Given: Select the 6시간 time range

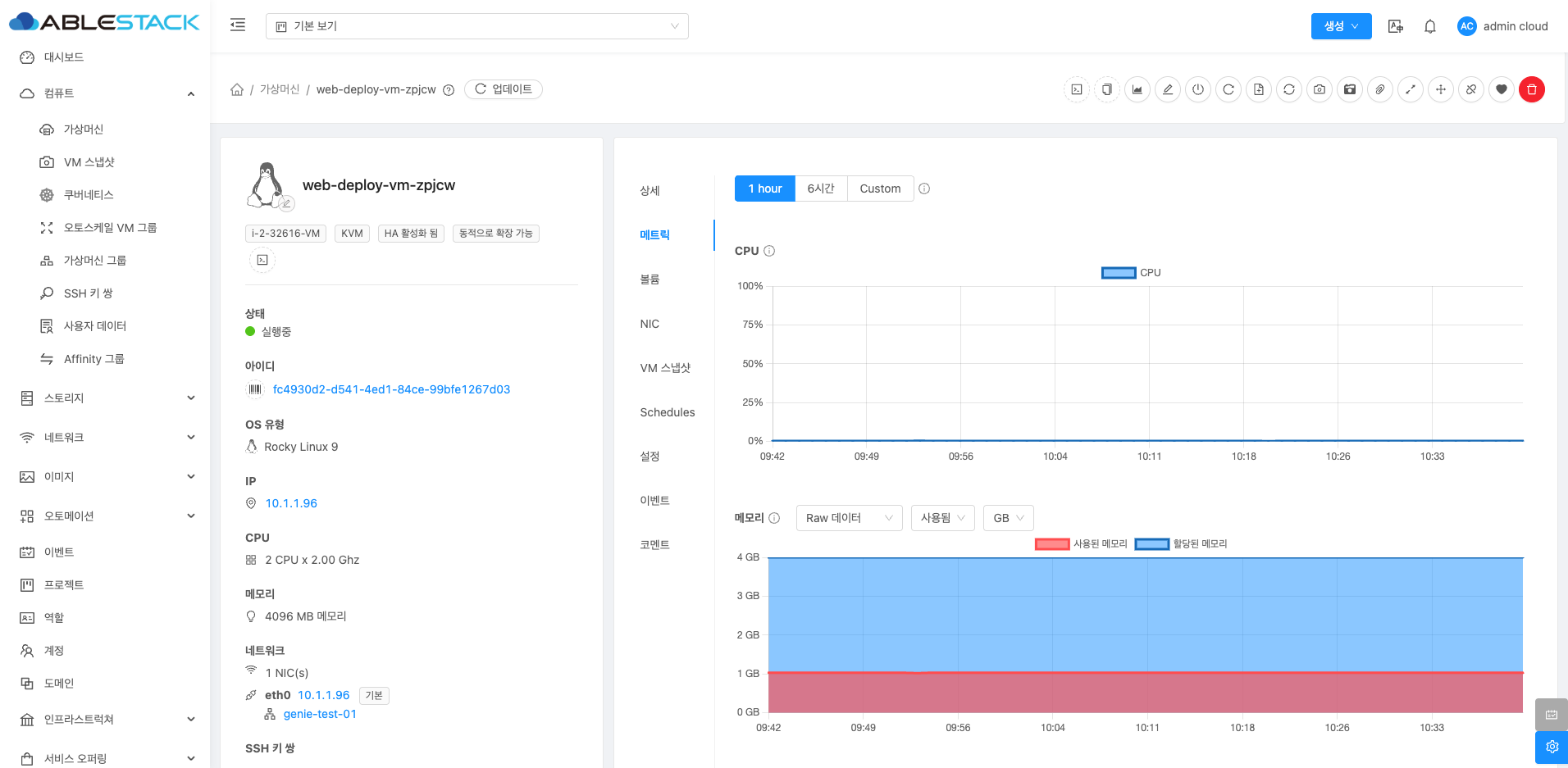Looking at the screenshot, I should pyautogui.click(x=820, y=189).
